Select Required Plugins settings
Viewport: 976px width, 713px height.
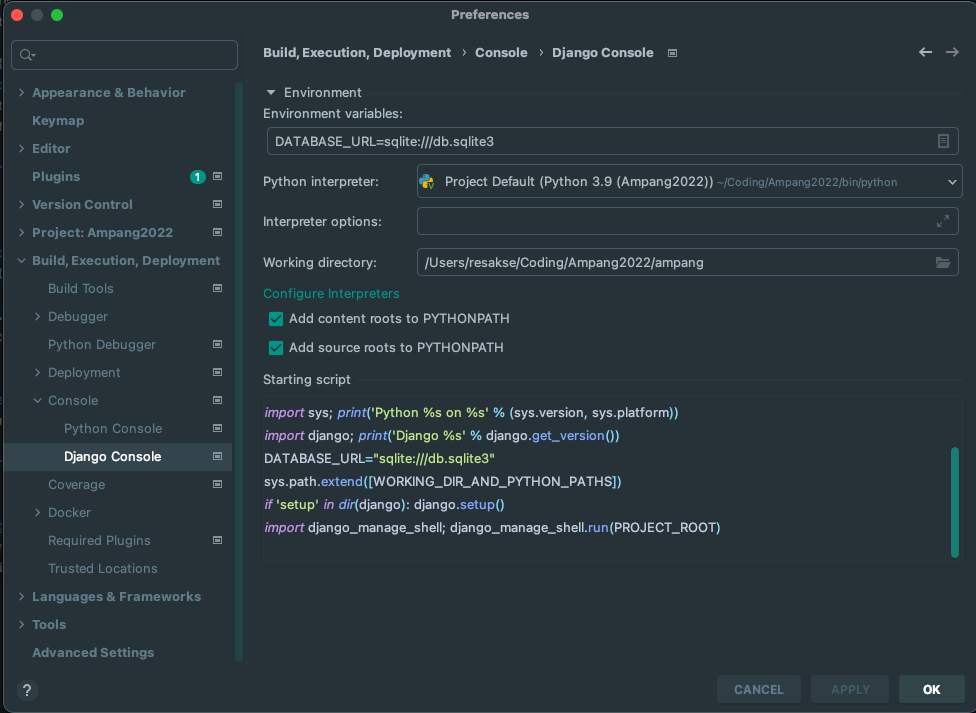(99, 541)
